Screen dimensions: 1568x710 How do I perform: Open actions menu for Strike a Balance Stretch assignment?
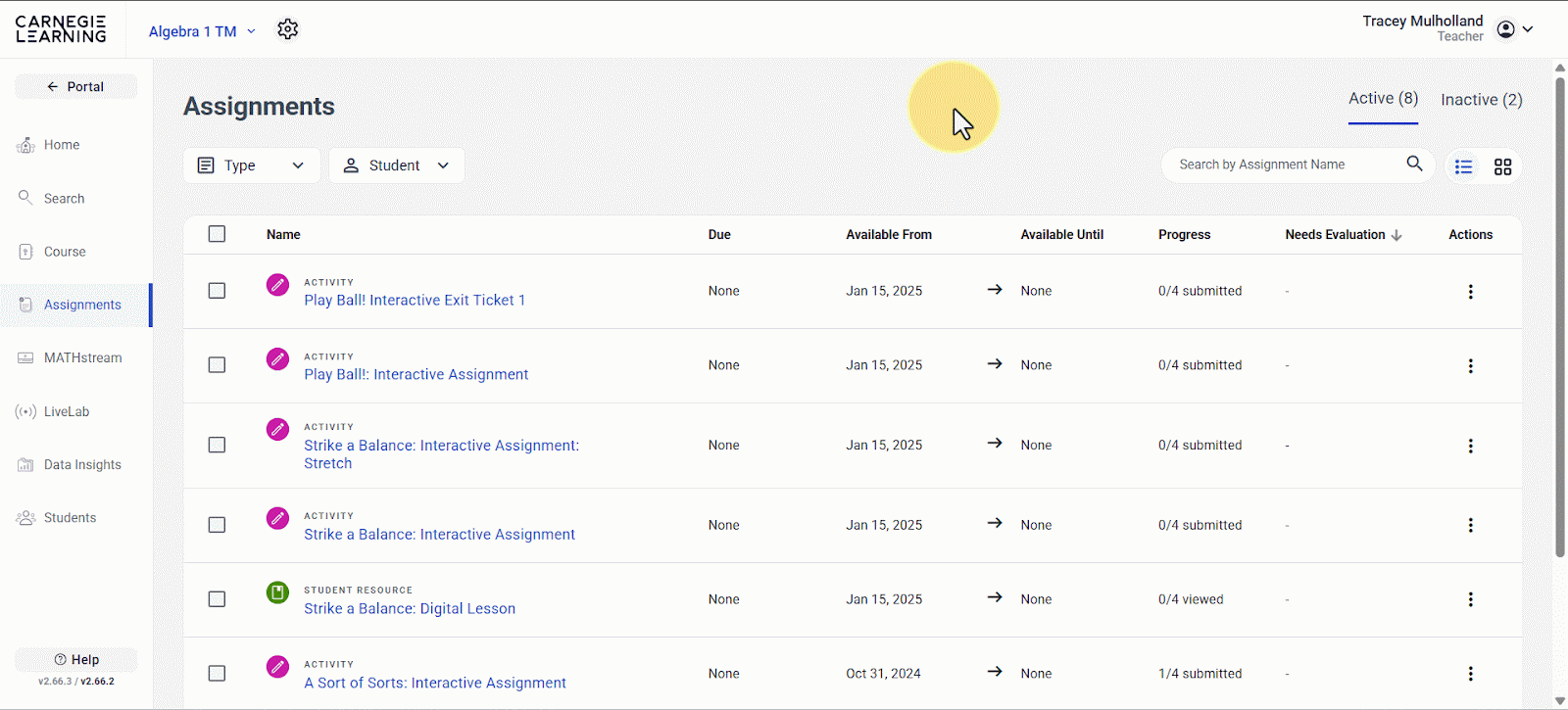tap(1470, 446)
